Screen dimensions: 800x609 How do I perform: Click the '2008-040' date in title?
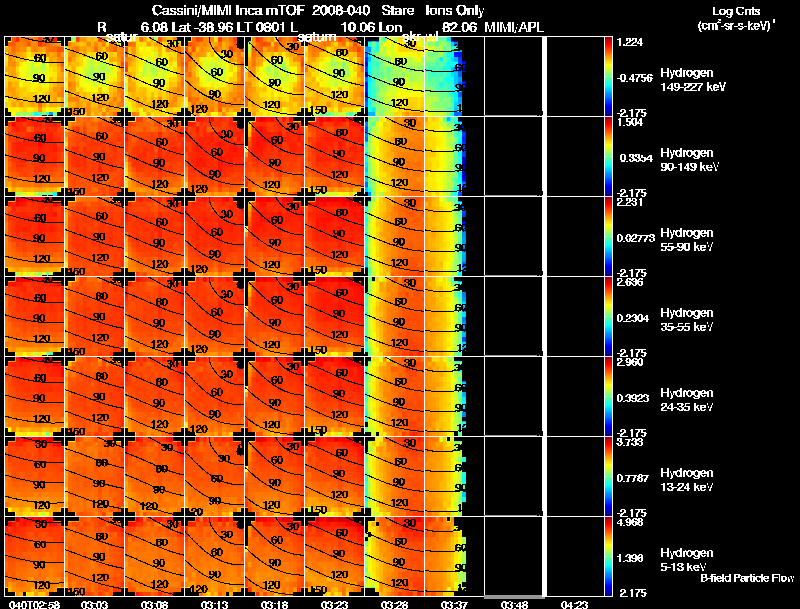click(x=341, y=11)
